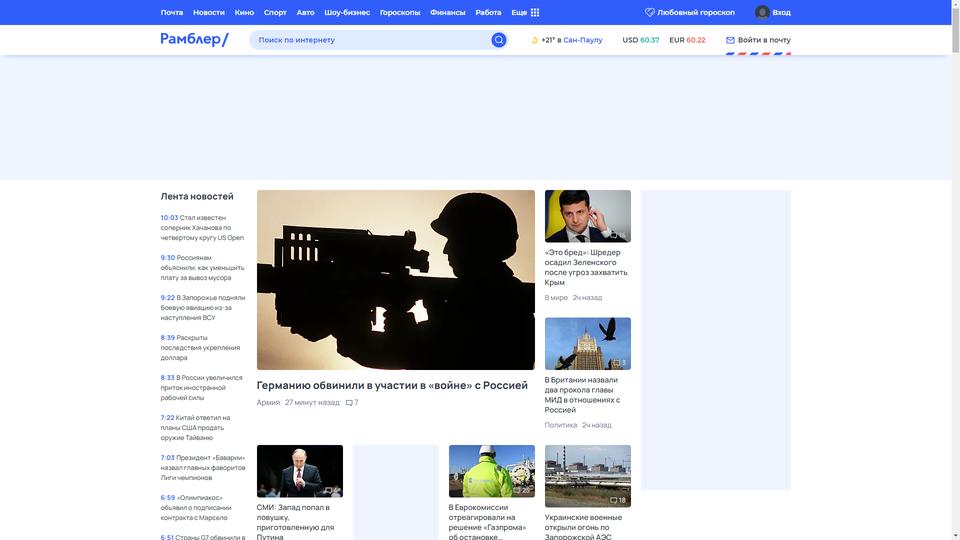Open 'В Еврокомиссии отреагировали на решение «Газпрома»' article
The height and width of the screenshot is (540, 960).
487,522
